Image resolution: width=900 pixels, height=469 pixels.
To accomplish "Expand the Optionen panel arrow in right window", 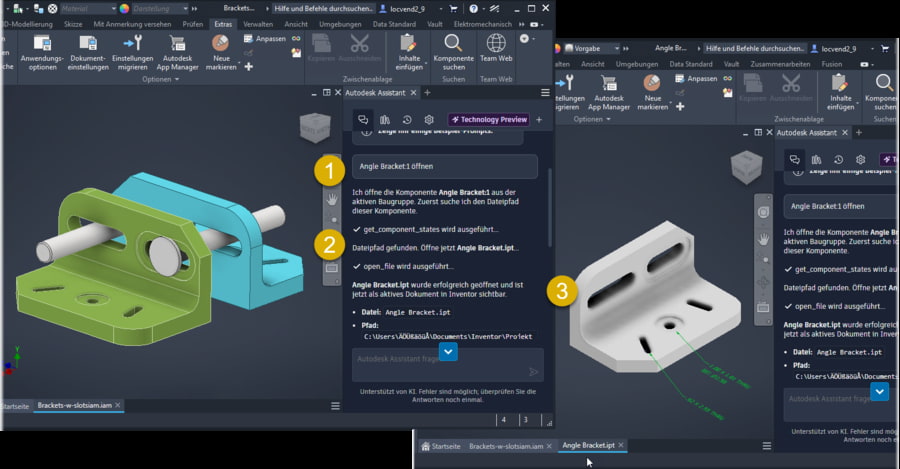I will coord(608,119).
